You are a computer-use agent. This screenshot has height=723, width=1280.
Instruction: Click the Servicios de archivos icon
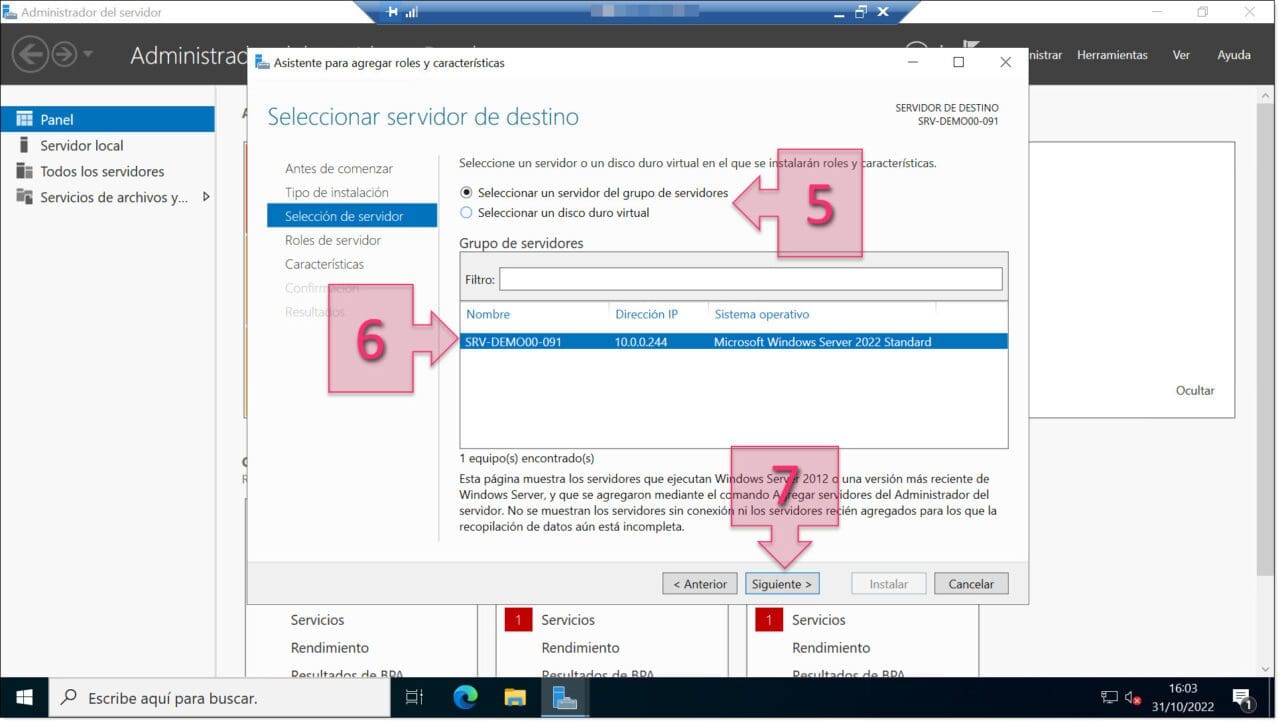24,197
